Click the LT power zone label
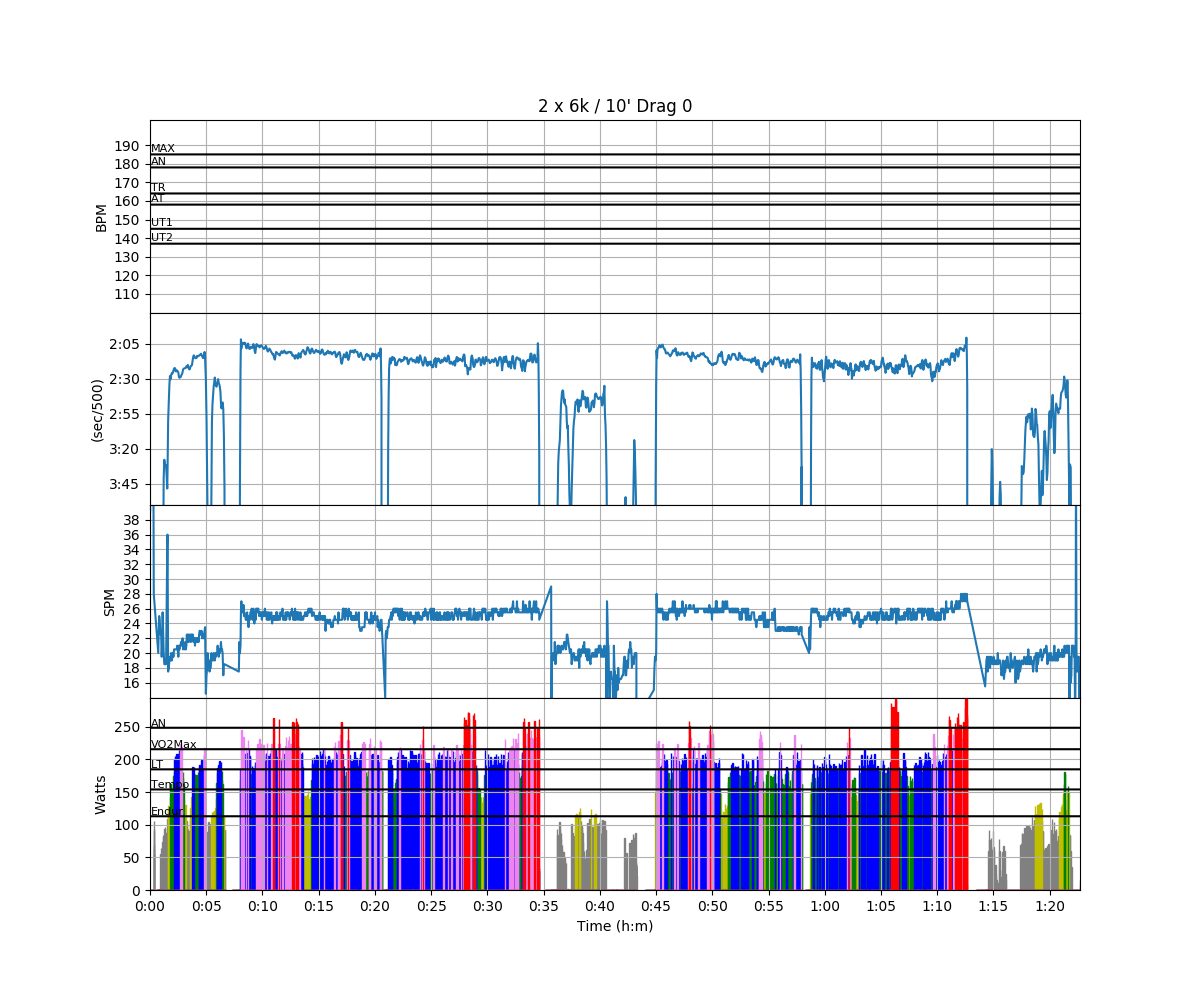Image resolution: width=1200 pixels, height=1000 pixels. pos(157,765)
